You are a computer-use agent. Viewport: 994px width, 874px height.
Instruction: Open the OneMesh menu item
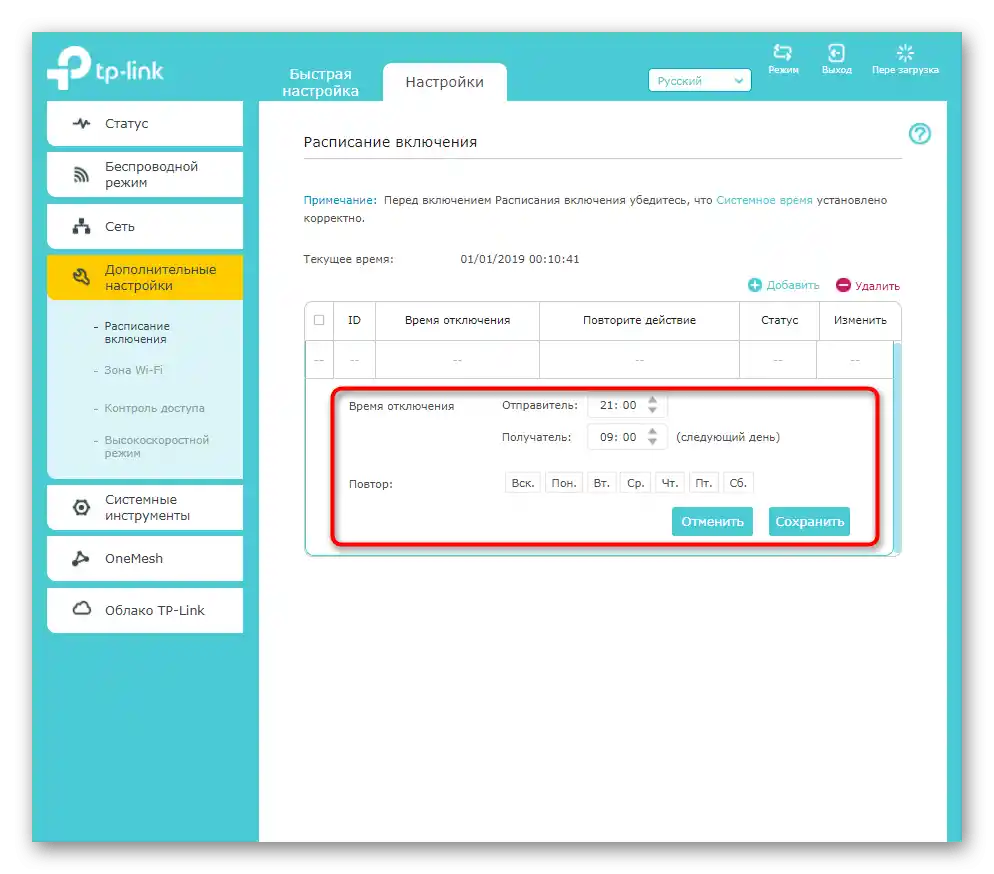tap(145, 558)
